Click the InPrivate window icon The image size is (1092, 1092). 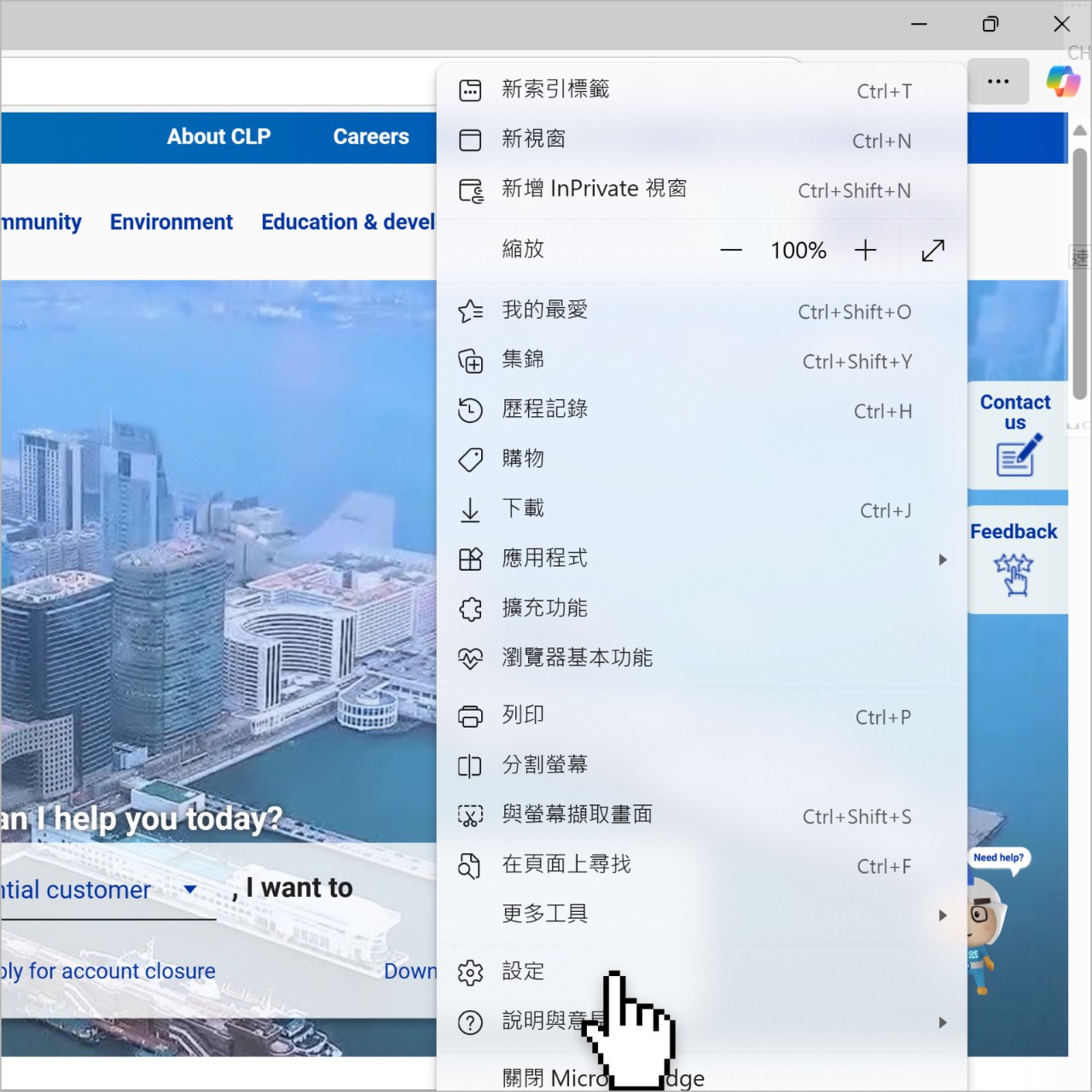pyautogui.click(x=471, y=189)
